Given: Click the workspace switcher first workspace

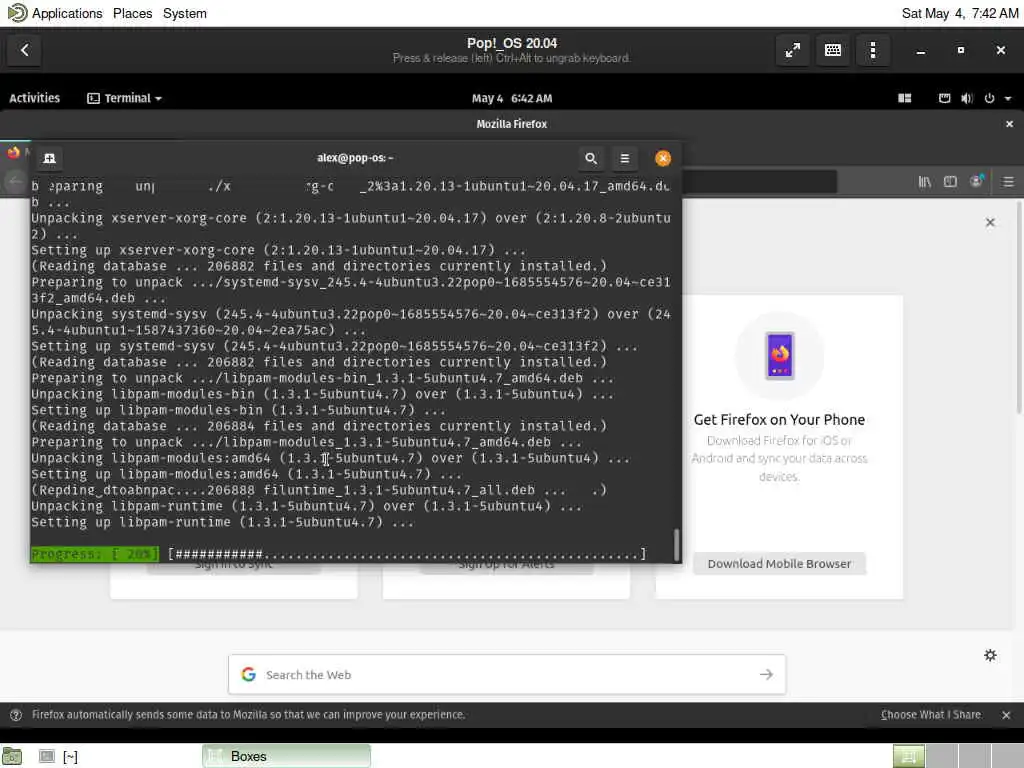Looking at the screenshot, I should [908, 756].
